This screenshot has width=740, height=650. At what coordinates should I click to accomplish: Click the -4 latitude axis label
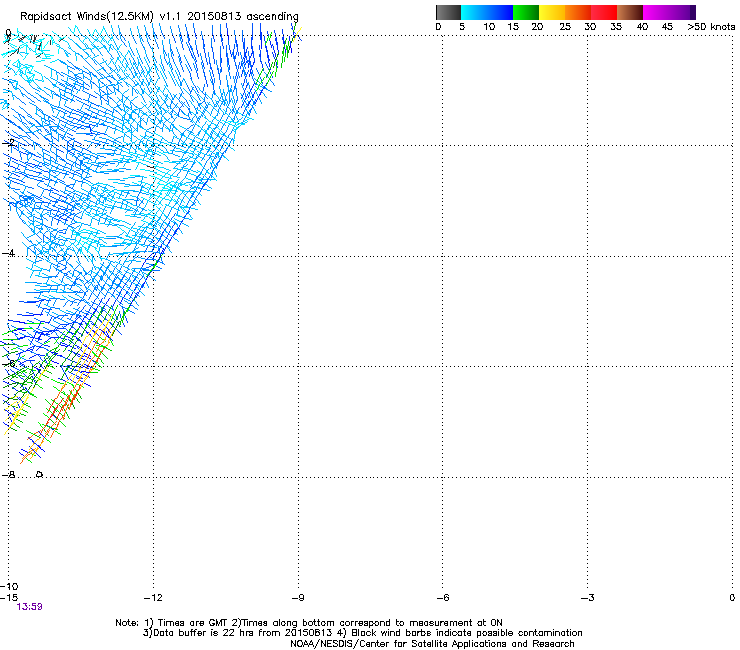point(8,253)
